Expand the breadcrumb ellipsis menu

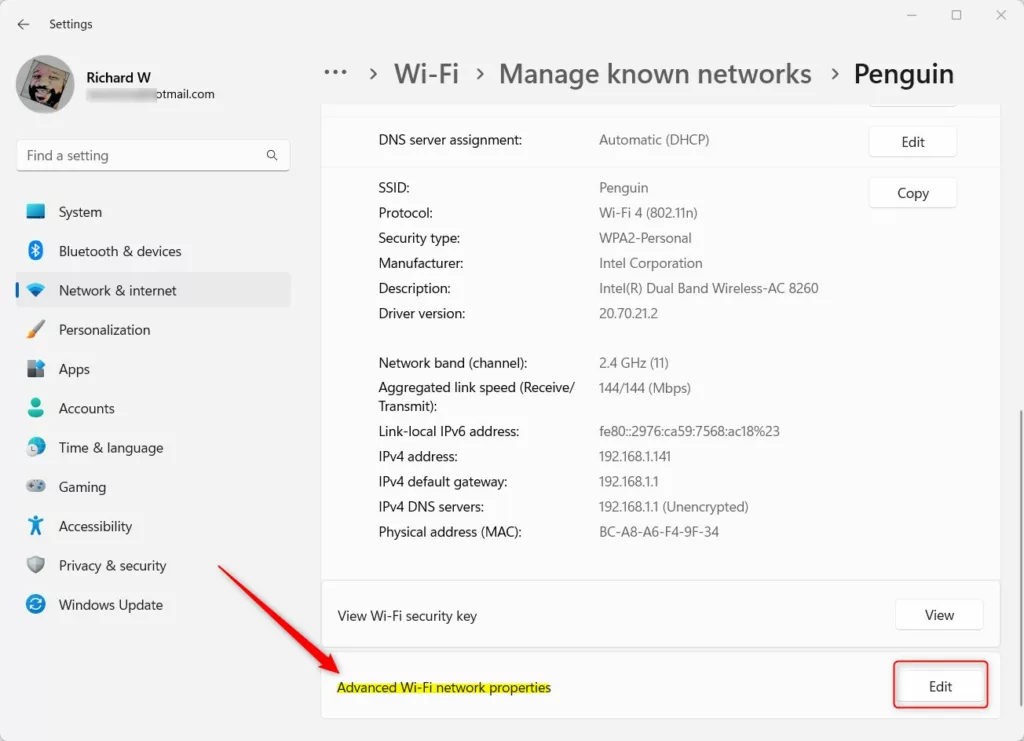[x=336, y=73]
